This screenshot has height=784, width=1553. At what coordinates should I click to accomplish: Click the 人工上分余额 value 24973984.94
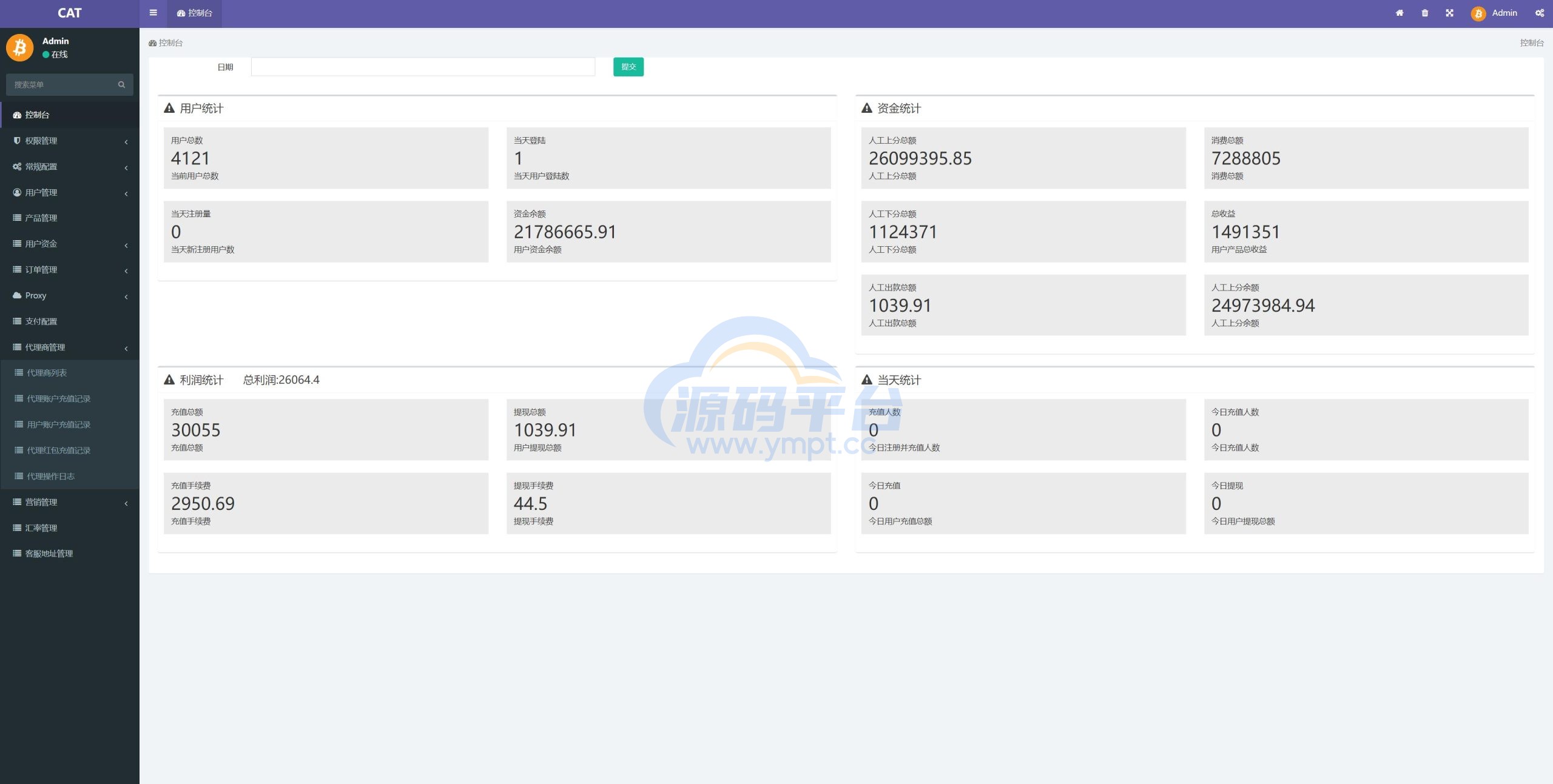coord(1262,306)
